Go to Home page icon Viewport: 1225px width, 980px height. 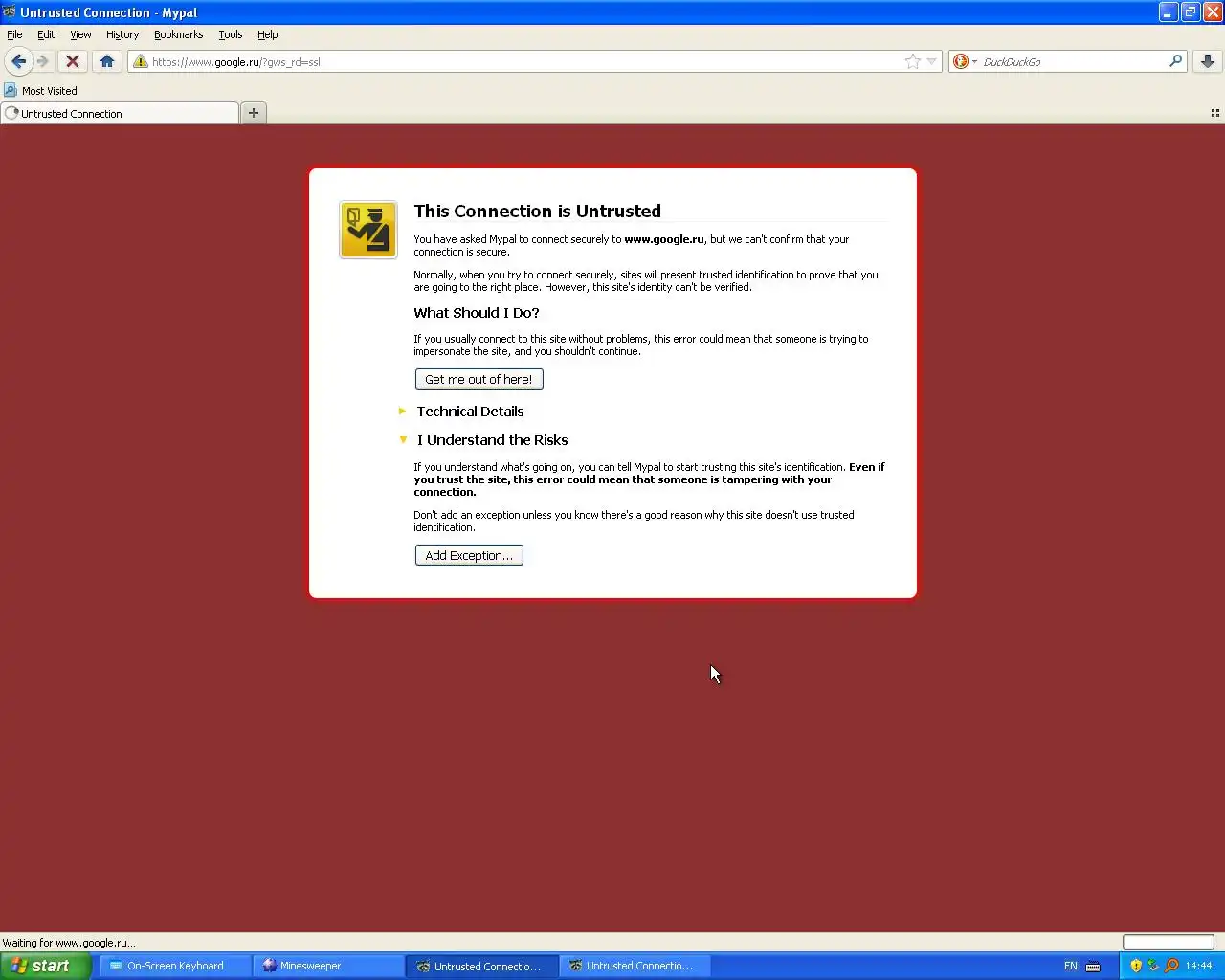point(107,61)
